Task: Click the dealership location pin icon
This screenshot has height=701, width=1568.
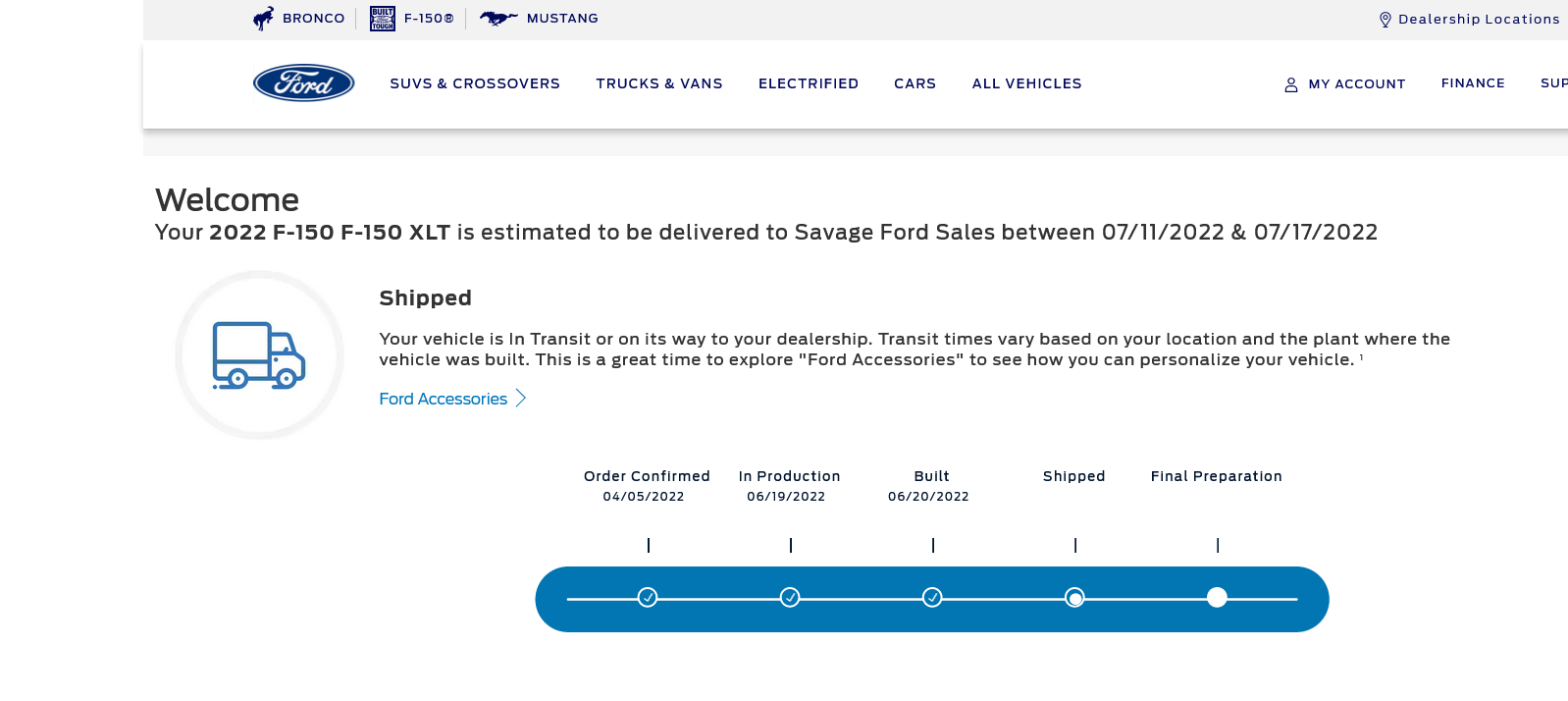Action: pyautogui.click(x=1385, y=20)
